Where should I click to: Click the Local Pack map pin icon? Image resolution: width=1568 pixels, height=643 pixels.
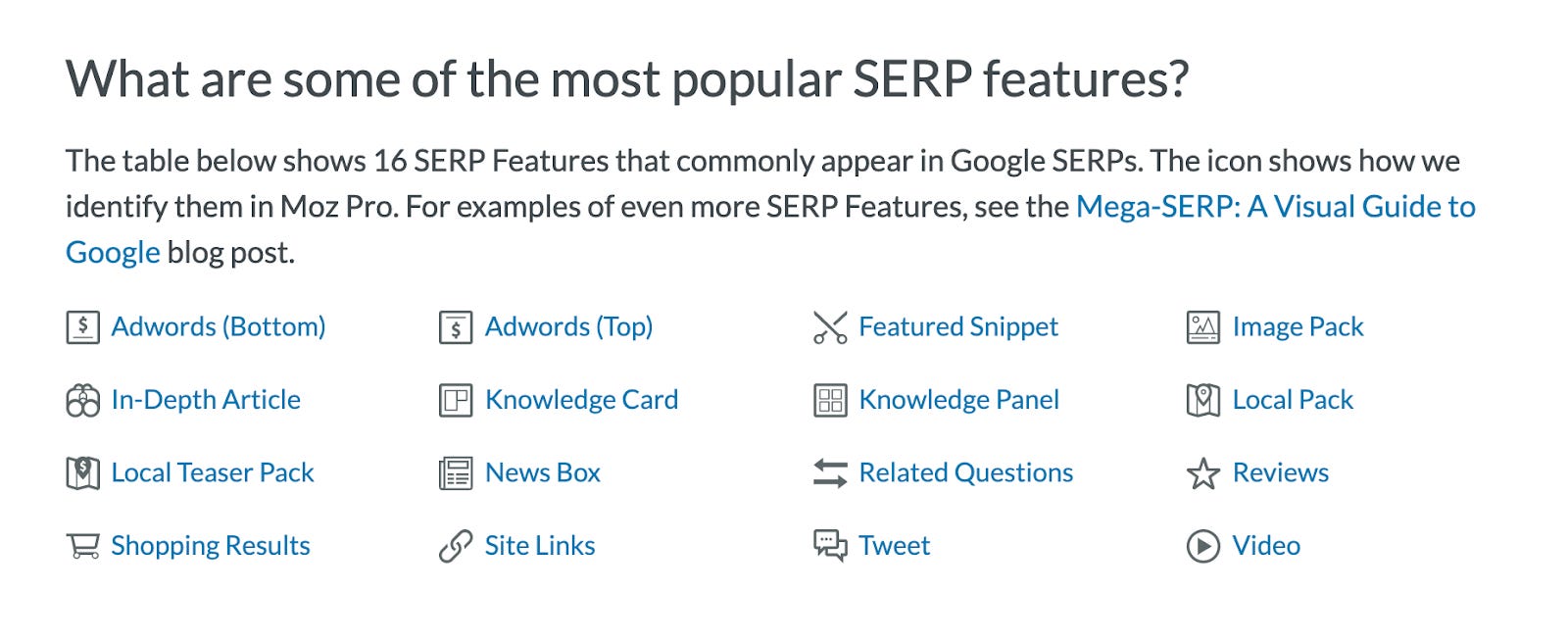[x=1202, y=399]
